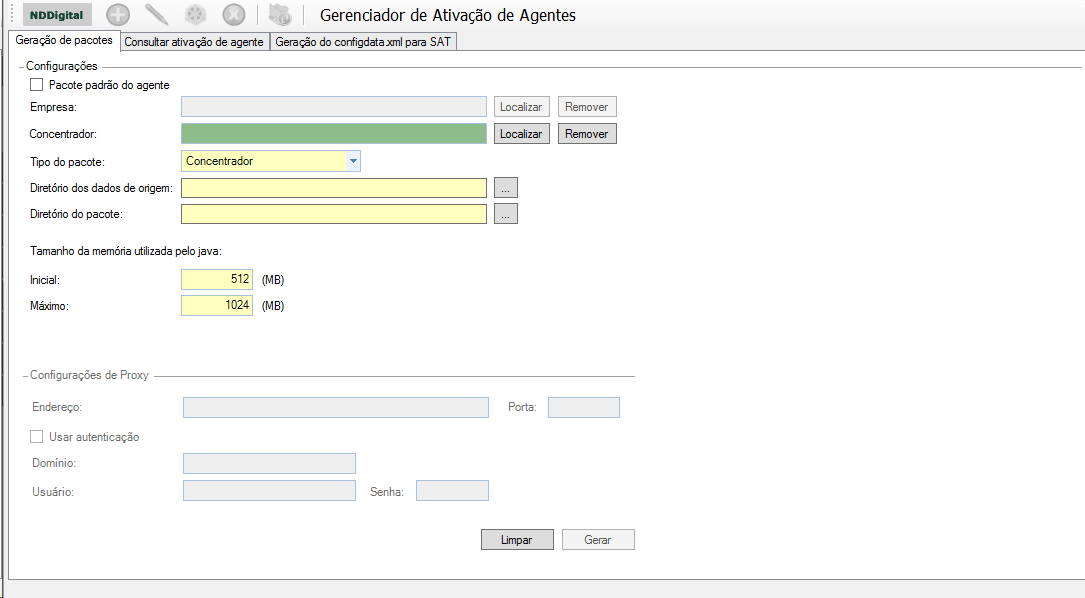This screenshot has width=1085, height=598.
Task: Click the green Concentrador field
Action: click(334, 133)
